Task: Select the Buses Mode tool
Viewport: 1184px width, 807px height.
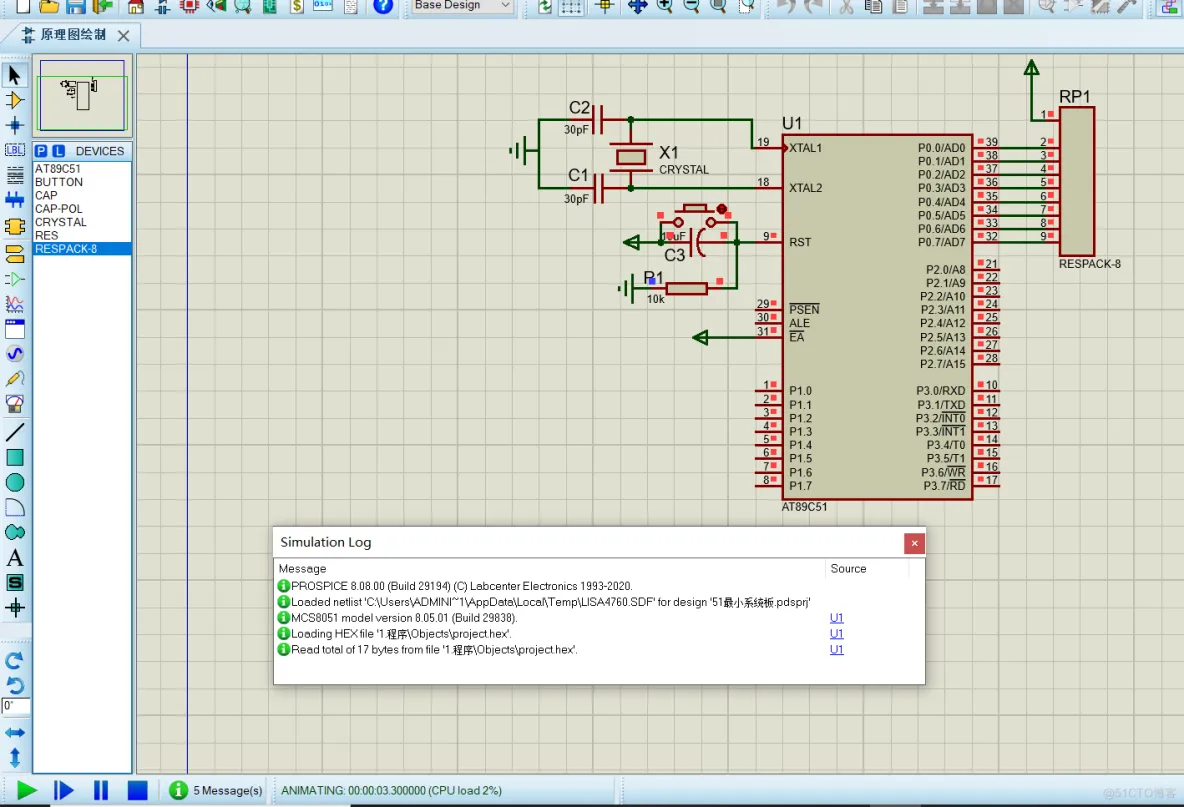Action: 14,200
